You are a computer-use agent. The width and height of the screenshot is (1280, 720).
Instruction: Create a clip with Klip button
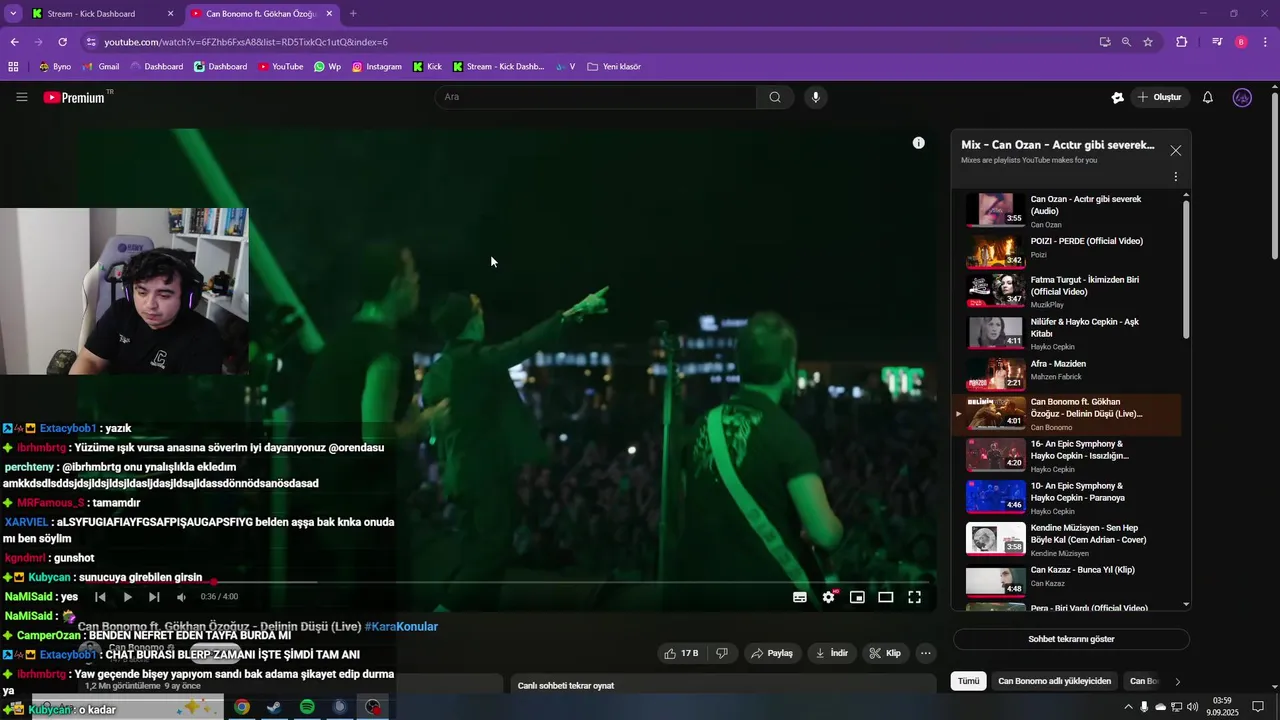(x=885, y=653)
